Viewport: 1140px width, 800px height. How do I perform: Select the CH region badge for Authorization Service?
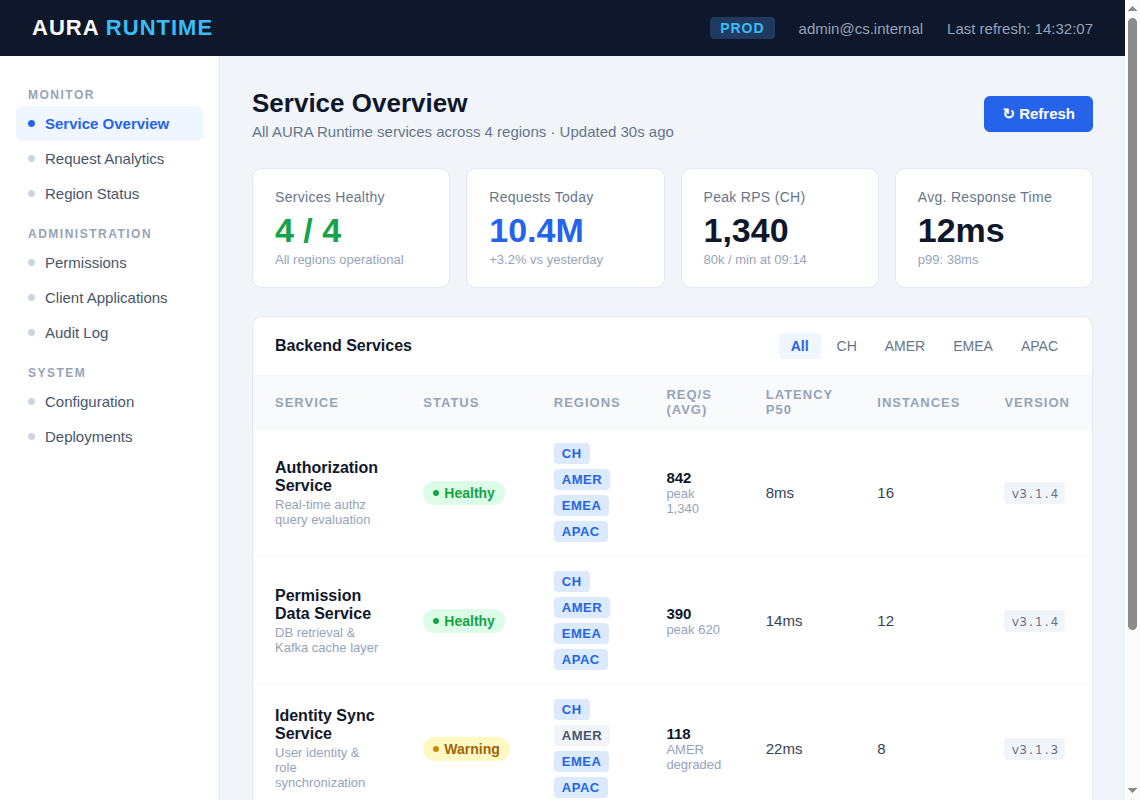coord(571,453)
